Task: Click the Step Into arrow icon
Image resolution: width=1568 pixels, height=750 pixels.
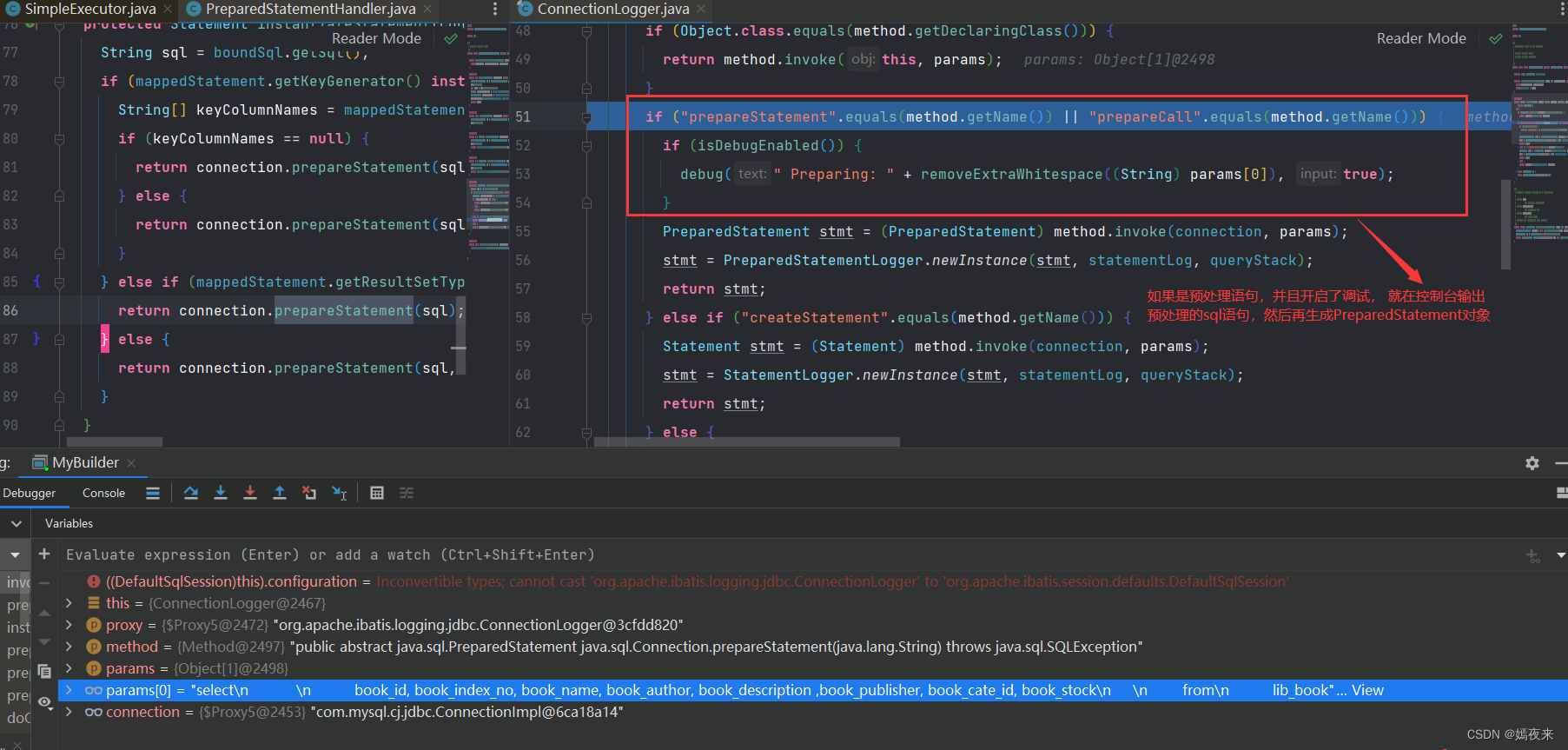Action: click(x=221, y=493)
